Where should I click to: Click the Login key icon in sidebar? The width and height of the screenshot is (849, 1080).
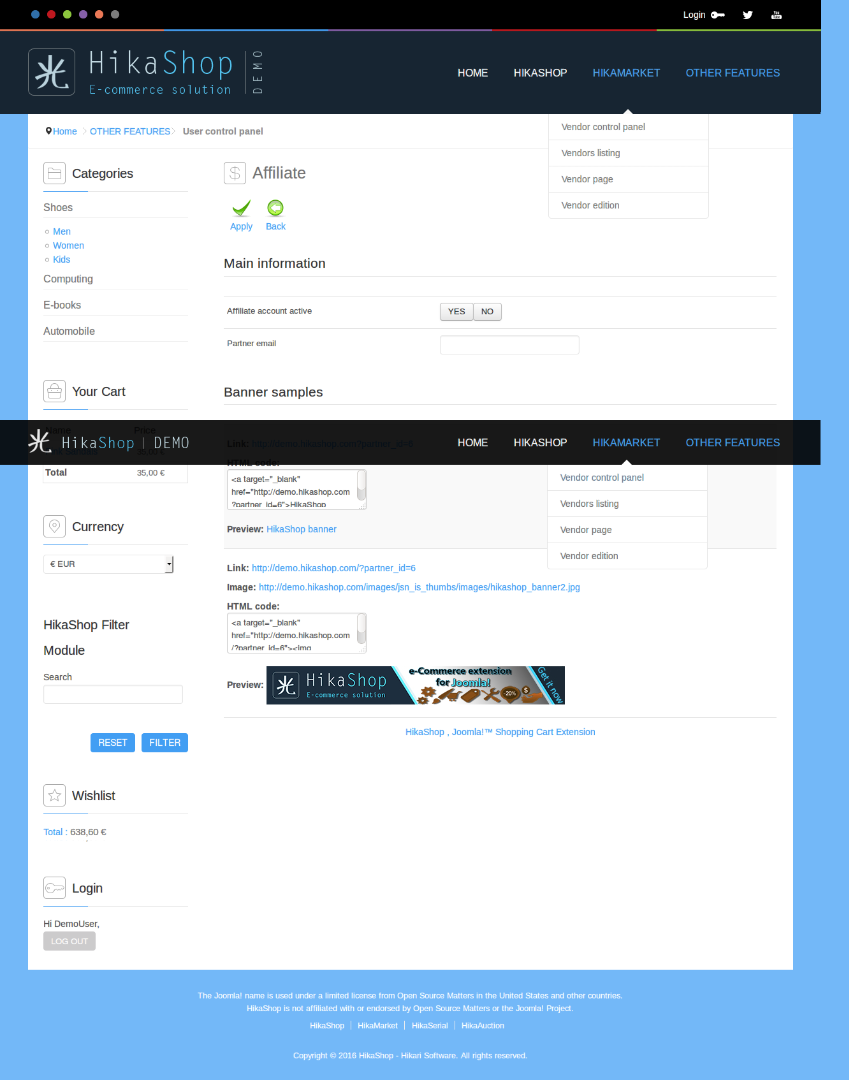click(x=54, y=888)
